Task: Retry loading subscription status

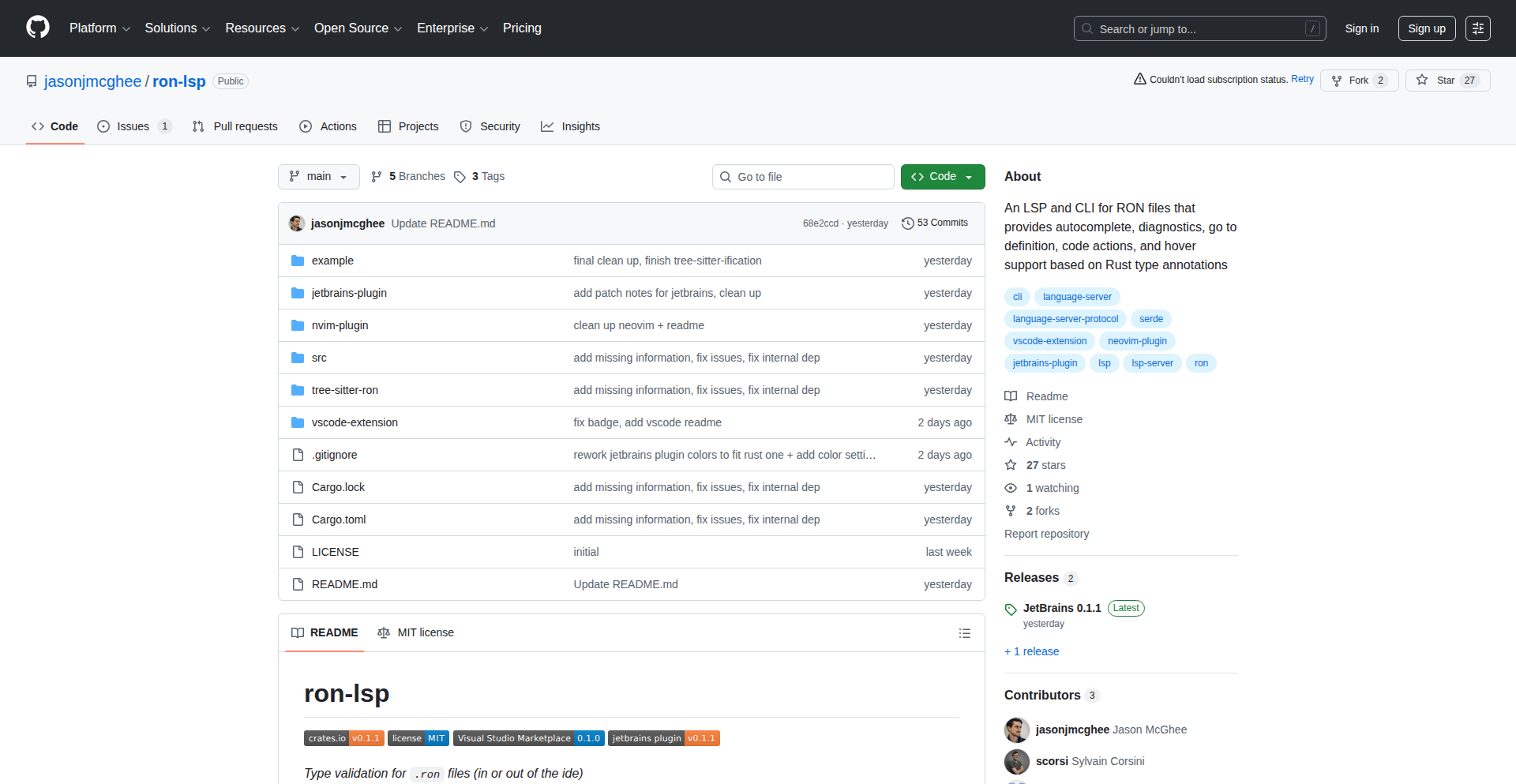Action: click(x=1302, y=80)
